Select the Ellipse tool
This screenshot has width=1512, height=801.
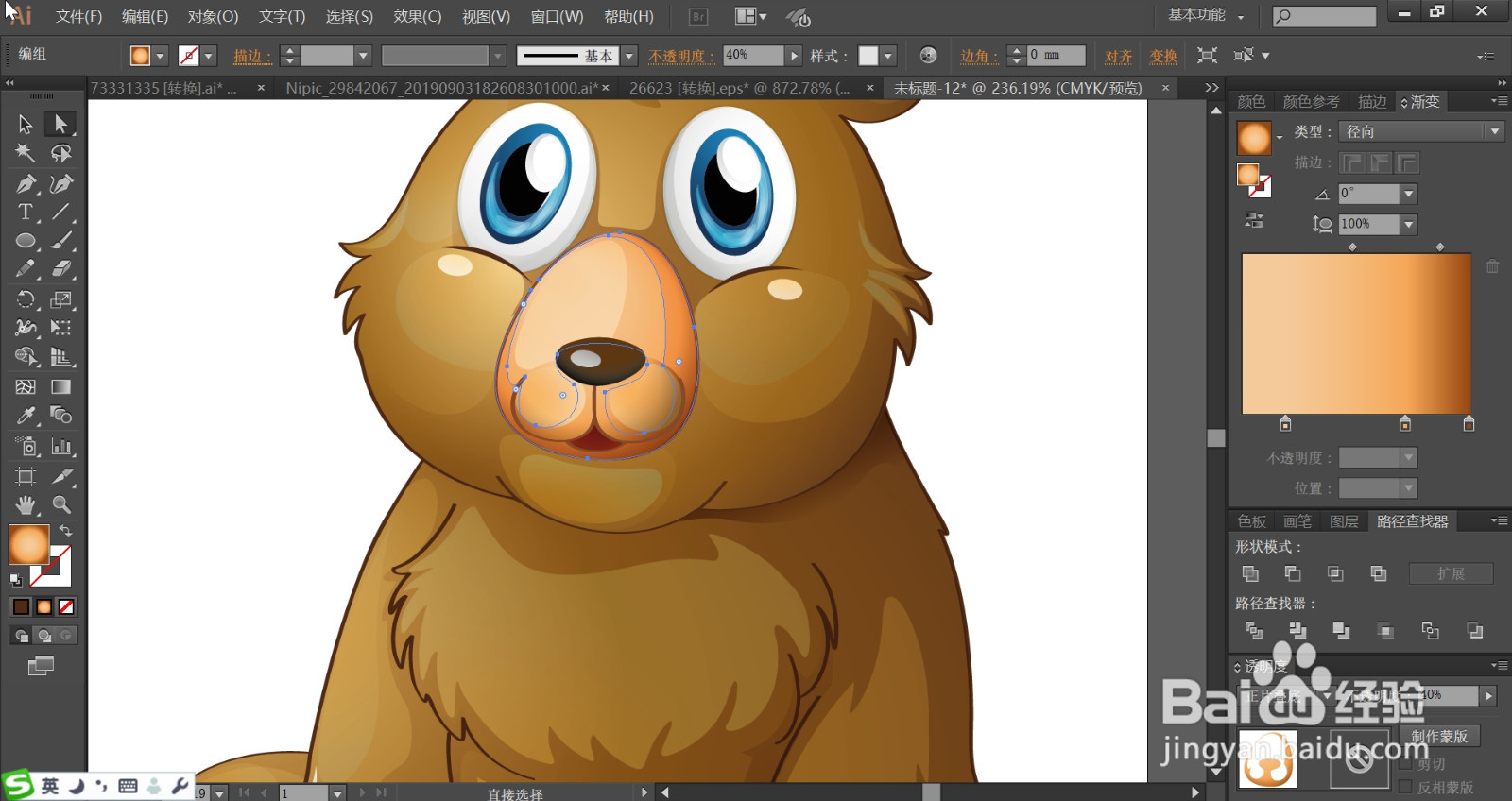pyautogui.click(x=26, y=241)
